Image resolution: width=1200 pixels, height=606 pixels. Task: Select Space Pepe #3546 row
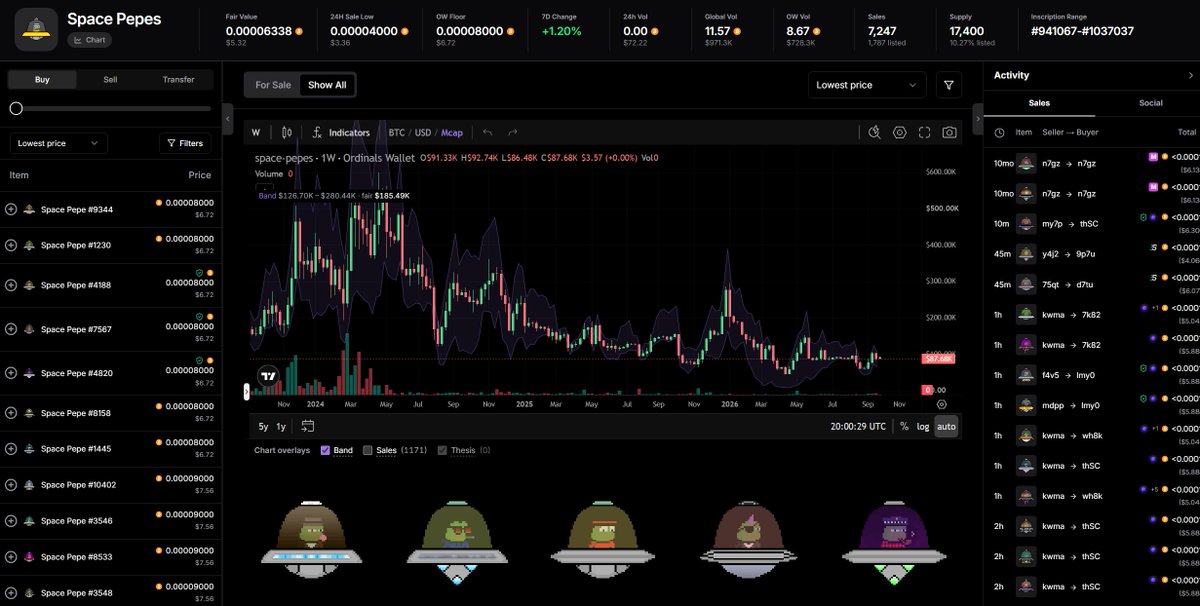[x=111, y=521]
